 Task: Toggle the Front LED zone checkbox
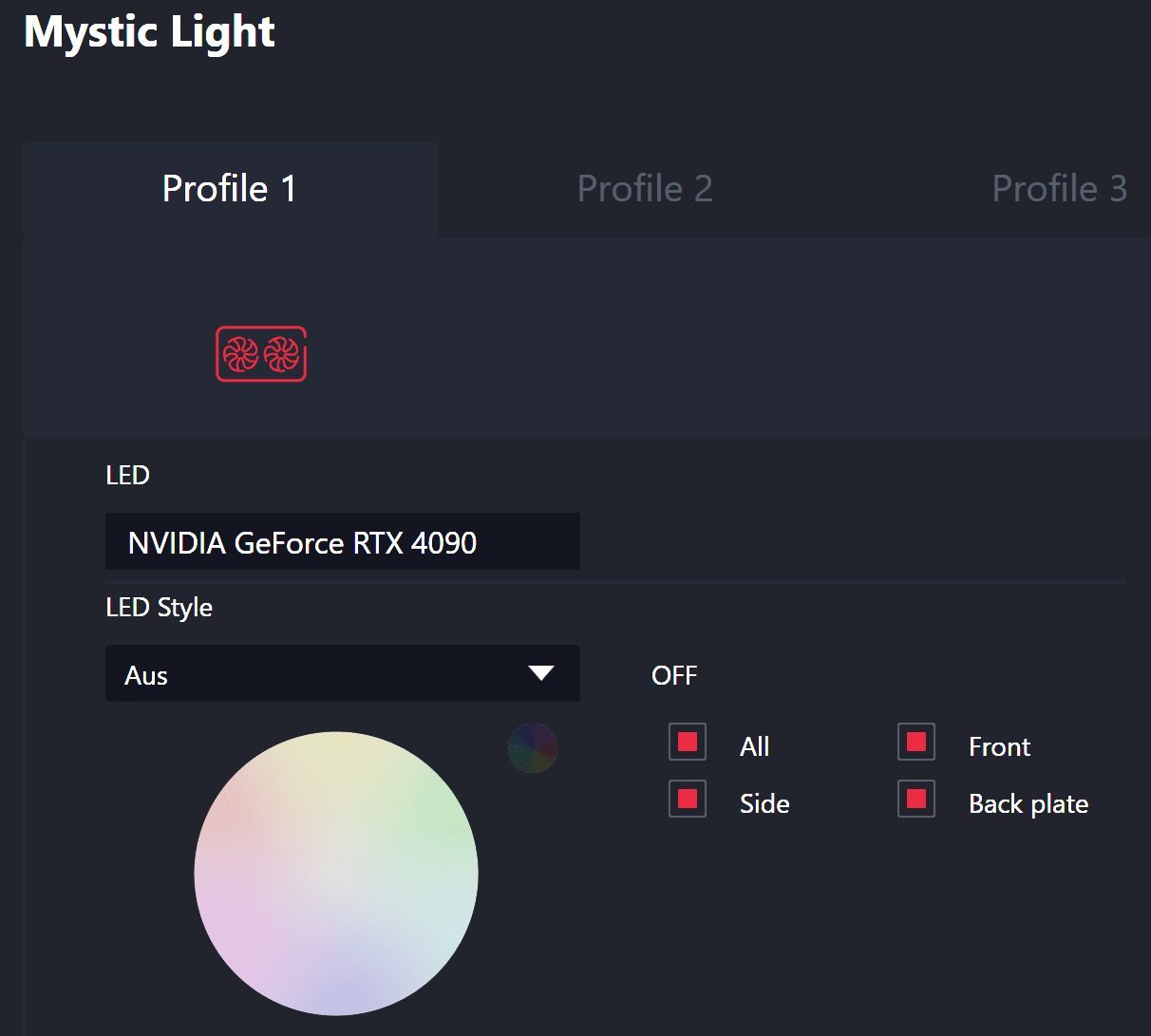coord(916,743)
